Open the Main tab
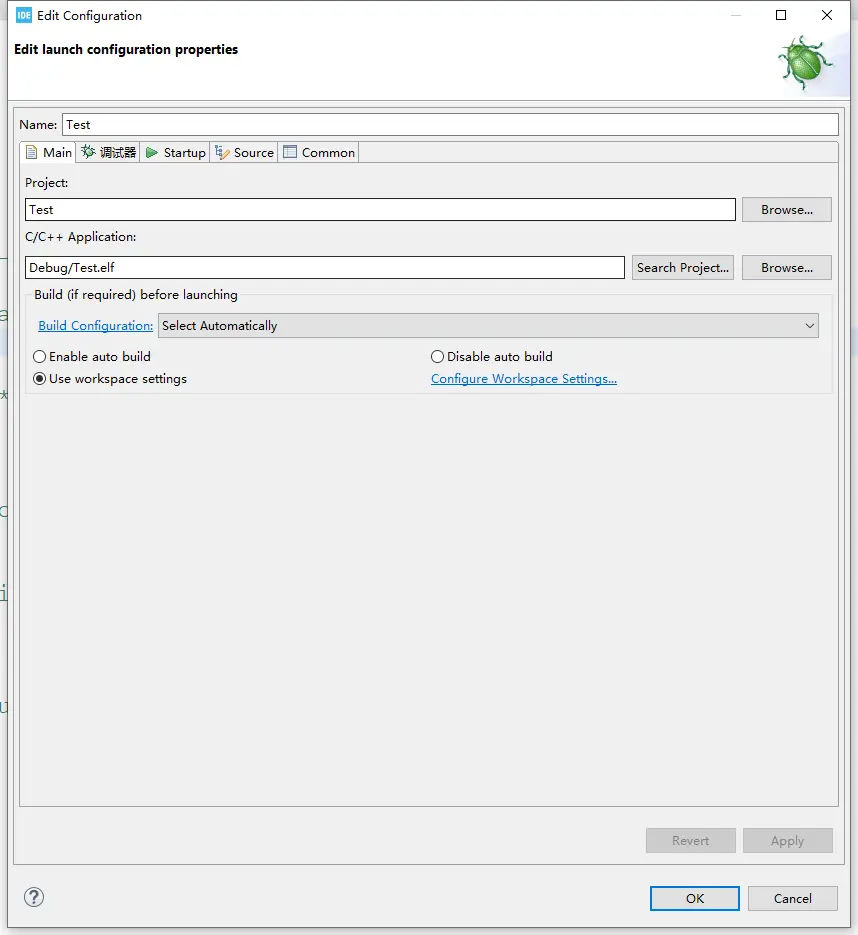 click(48, 153)
